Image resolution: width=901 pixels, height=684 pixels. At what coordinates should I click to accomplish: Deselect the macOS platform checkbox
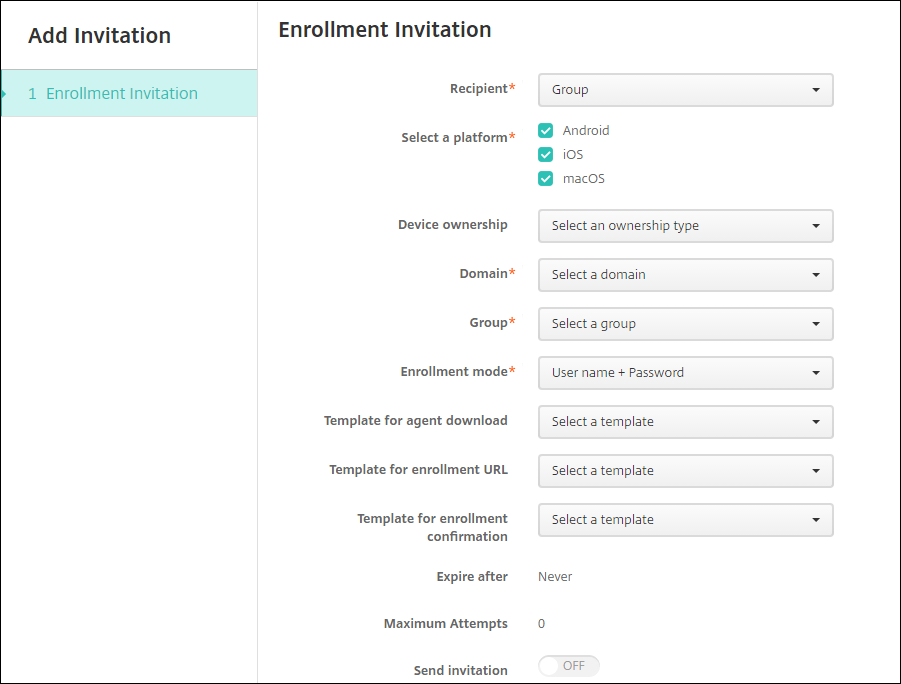[546, 179]
